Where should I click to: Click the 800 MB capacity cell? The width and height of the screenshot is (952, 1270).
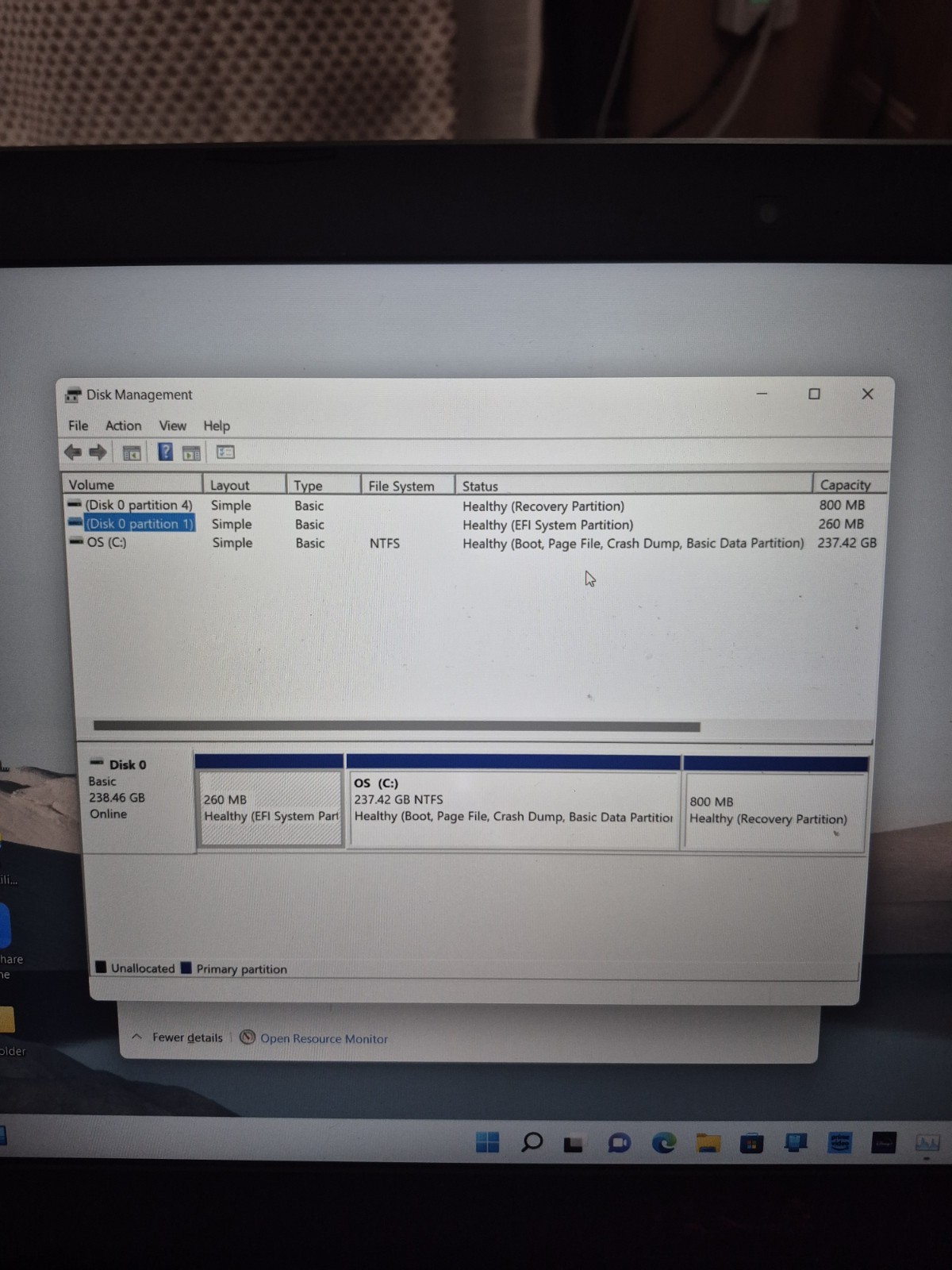(842, 505)
